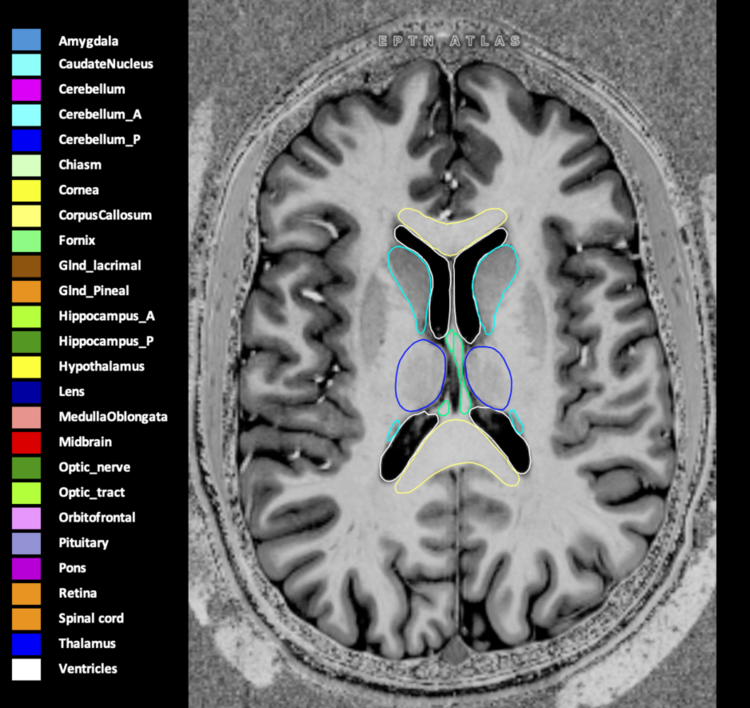Select the Chiasm legend label
750x708 pixels.
(x=80, y=165)
